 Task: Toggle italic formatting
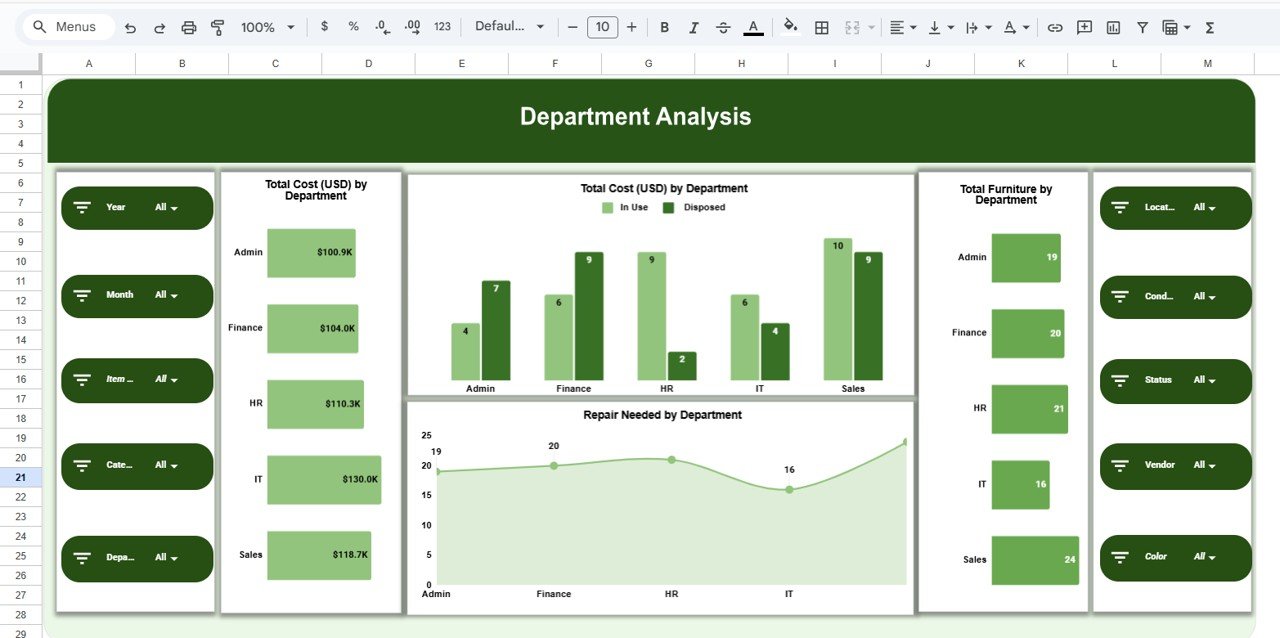tap(693, 27)
